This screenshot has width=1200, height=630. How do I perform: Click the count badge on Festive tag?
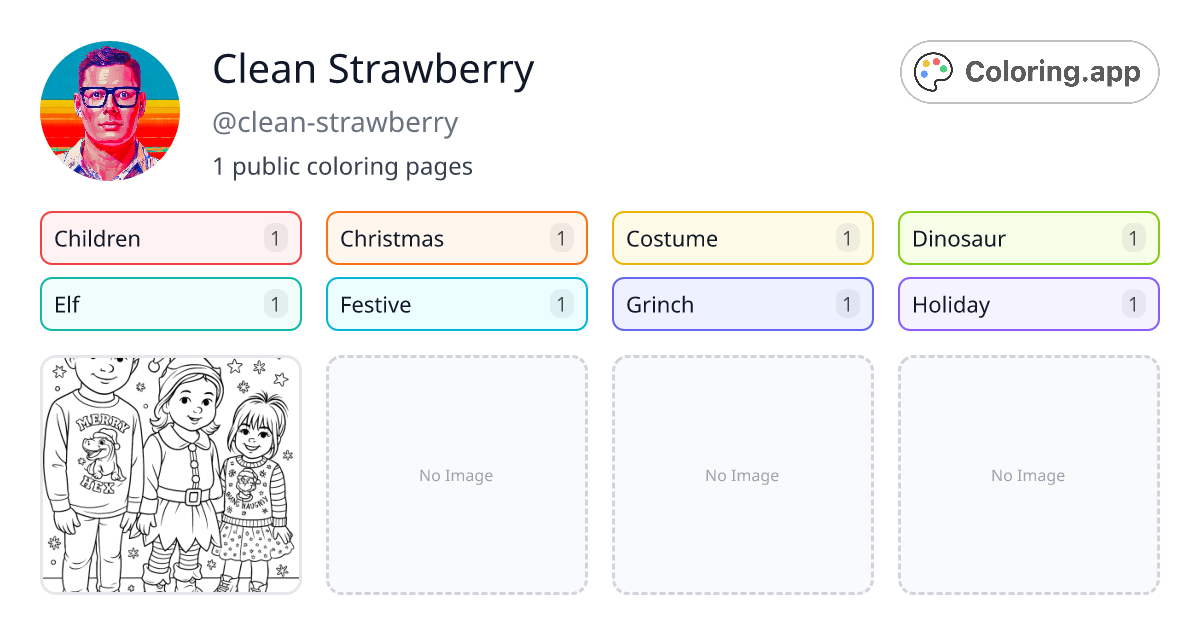tap(561, 304)
